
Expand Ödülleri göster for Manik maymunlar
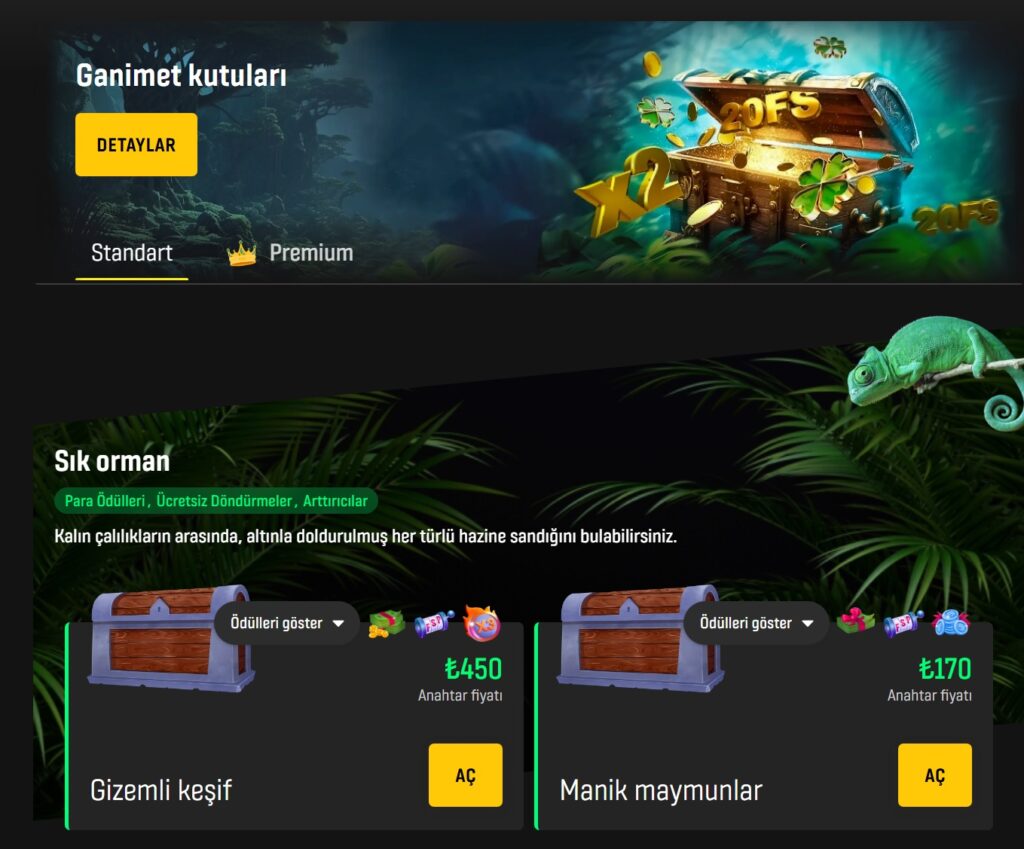(x=756, y=623)
